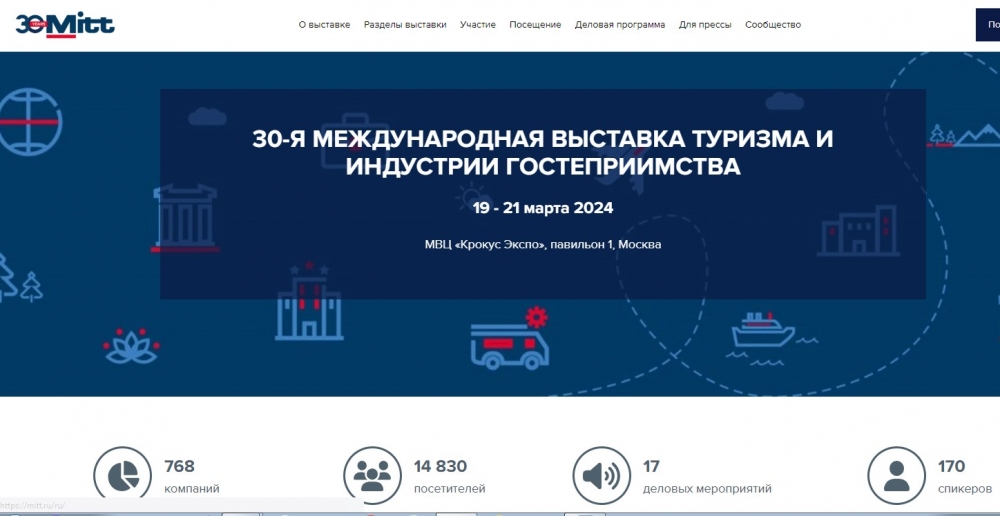This screenshot has height=516, width=1000.
Task: Click the lotus flower illustration
Action: [132, 346]
